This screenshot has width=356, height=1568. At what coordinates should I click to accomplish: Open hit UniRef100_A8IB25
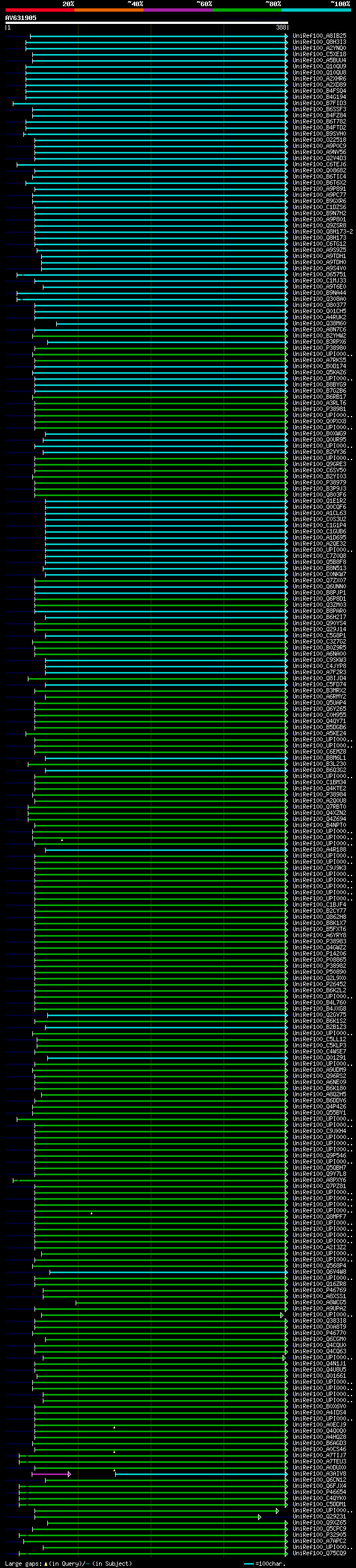319,36
